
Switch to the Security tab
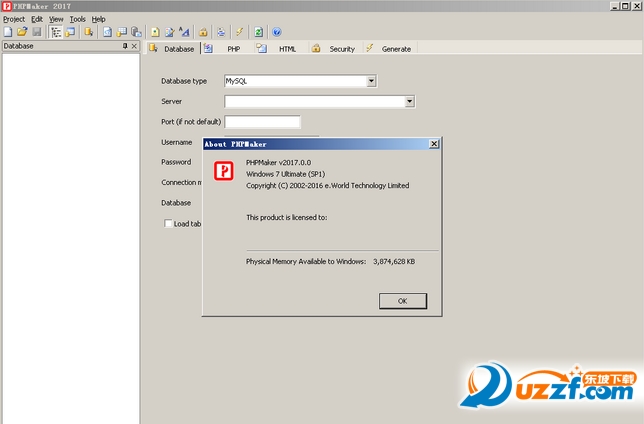(x=334, y=48)
